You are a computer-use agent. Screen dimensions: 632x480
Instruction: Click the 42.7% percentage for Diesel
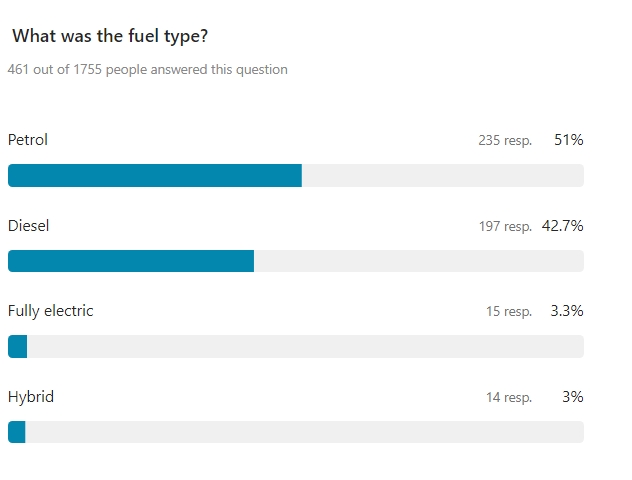point(563,226)
